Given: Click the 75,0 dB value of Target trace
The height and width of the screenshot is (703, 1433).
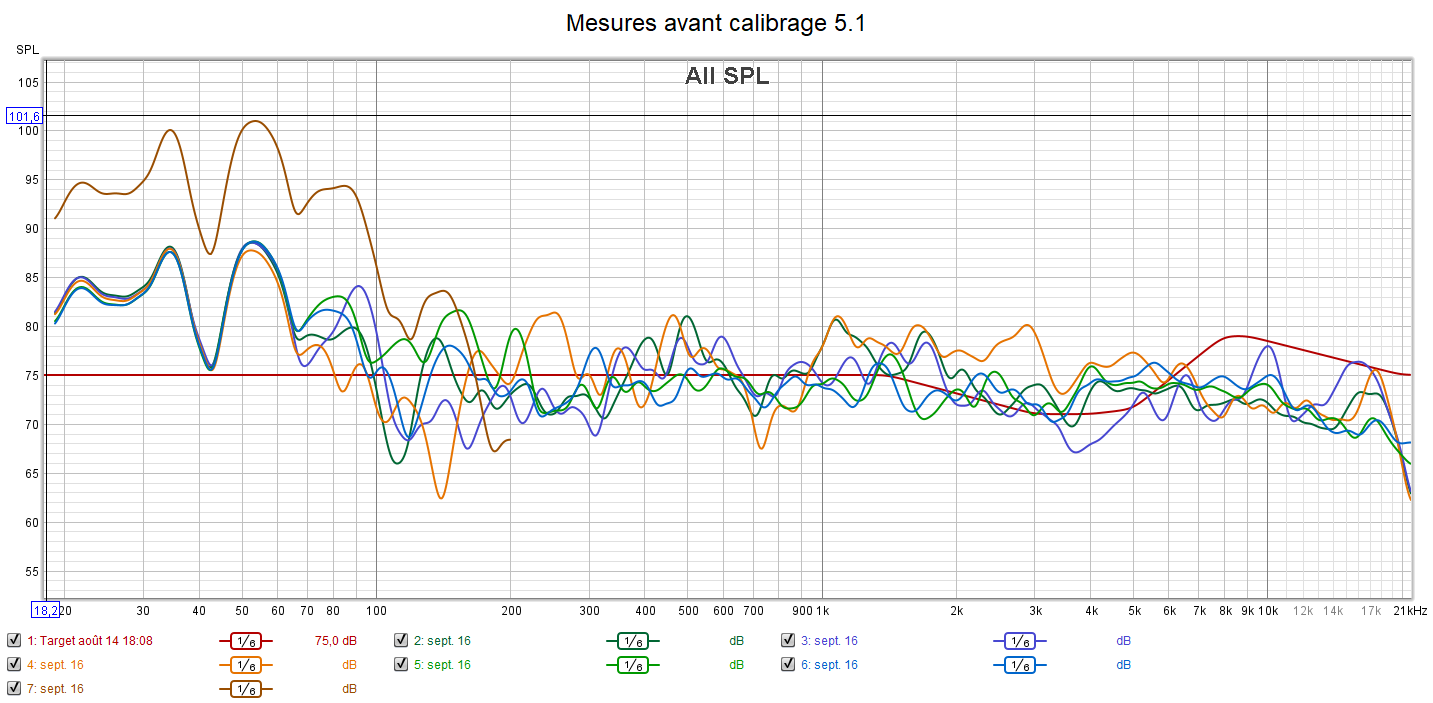Looking at the screenshot, I should coord(342,641).
